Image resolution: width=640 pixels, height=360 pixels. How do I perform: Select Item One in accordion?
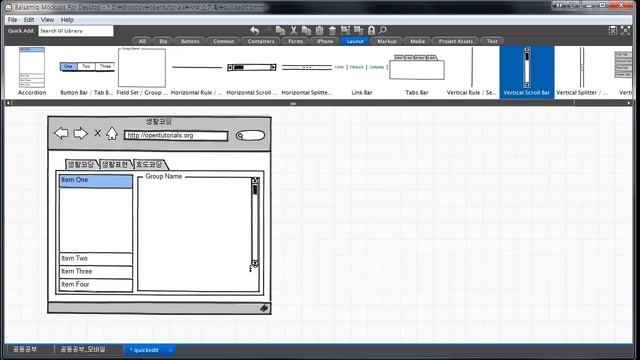pos(96,180)
